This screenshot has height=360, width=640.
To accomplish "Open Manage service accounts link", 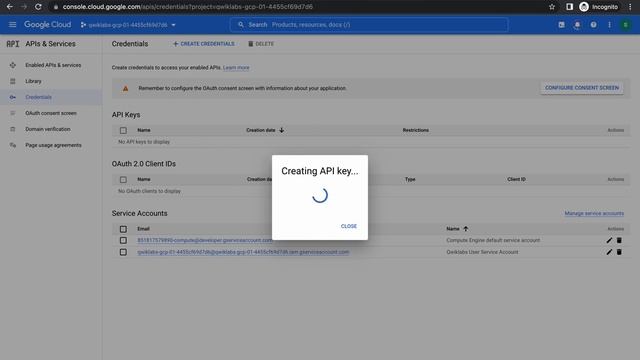I will tap(594, 213).
